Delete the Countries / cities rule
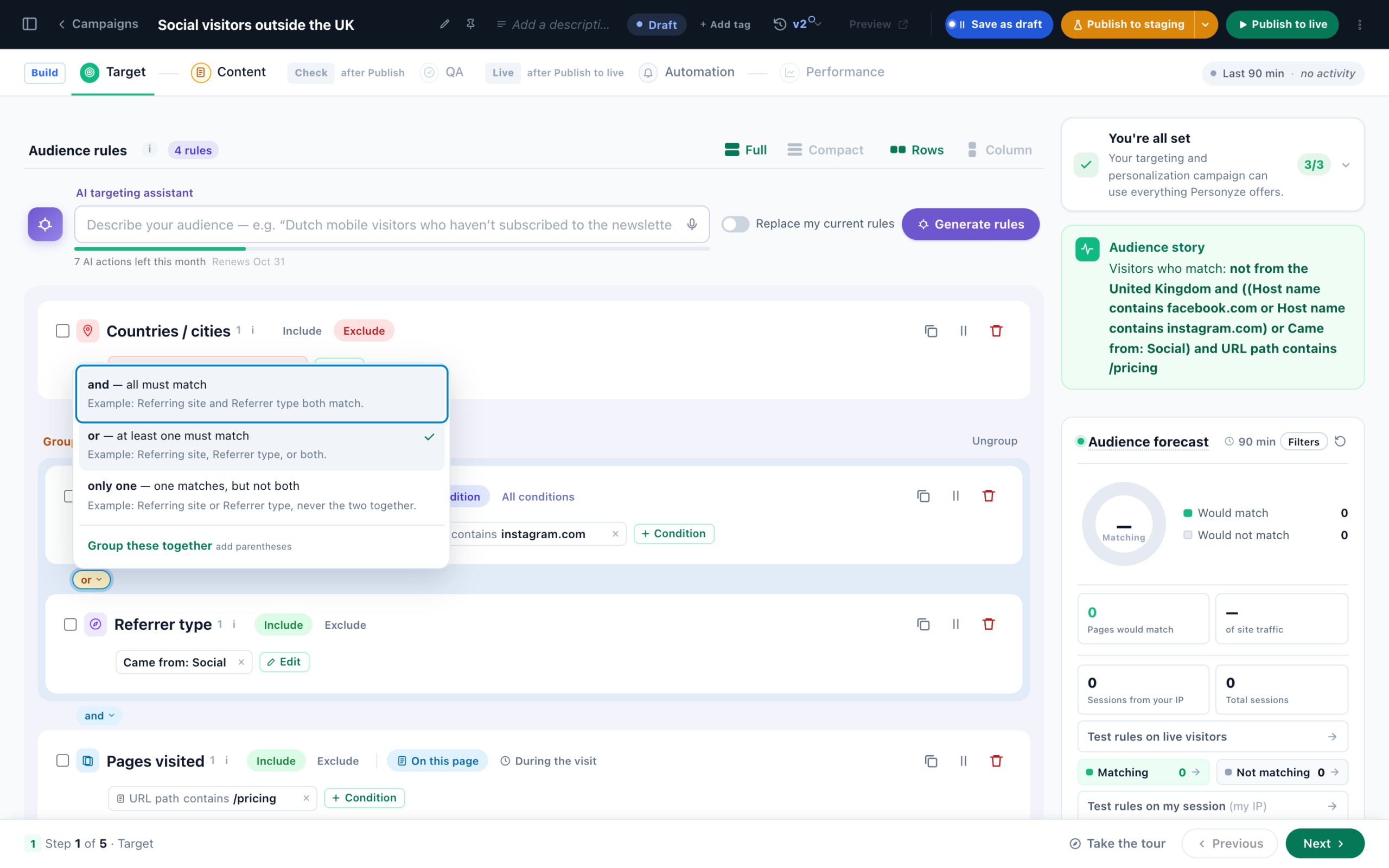This screenshot has width=1389, height=868. [996, 331]
